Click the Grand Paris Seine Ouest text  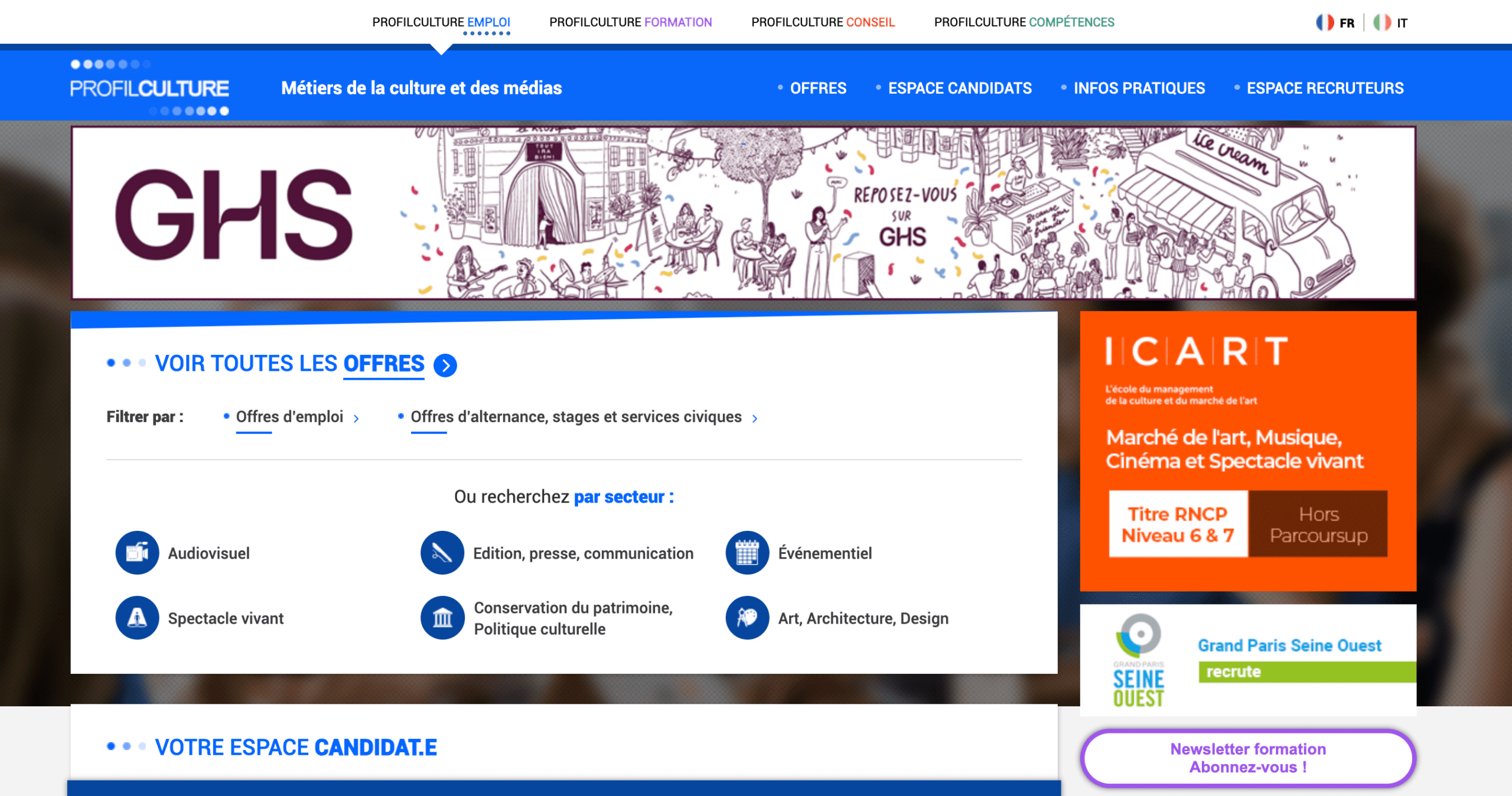[1289, 645]
